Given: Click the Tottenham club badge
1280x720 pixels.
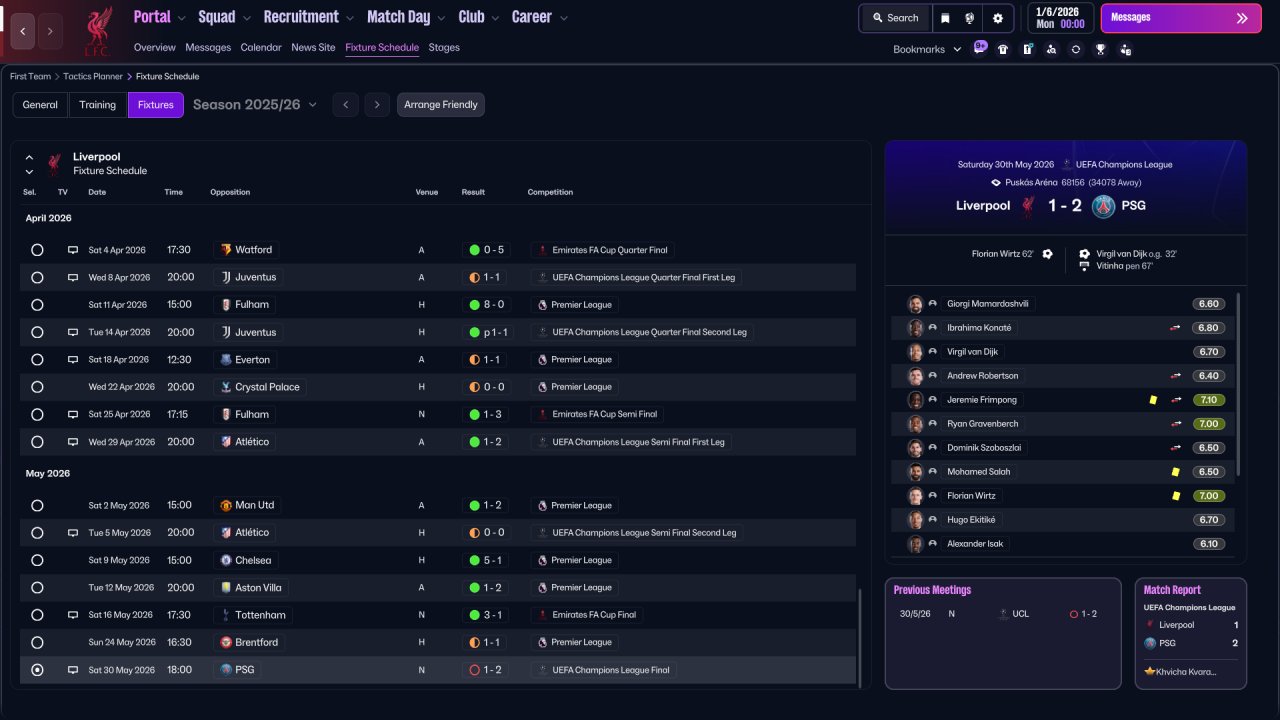Looking at the screenshot, I should pos(226,615).
